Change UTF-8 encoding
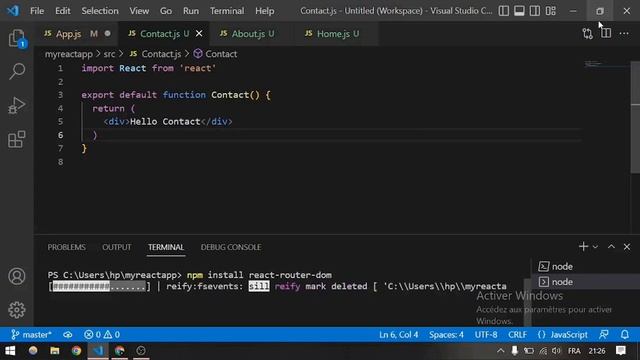 tap(486, 335)
